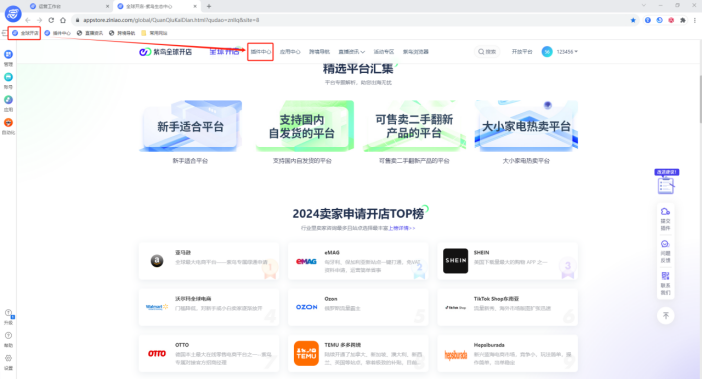Image resolution: width=703 pixels, height=379 pixels.
Task: Open a new tab with plus button
Action: pos(209,6)
